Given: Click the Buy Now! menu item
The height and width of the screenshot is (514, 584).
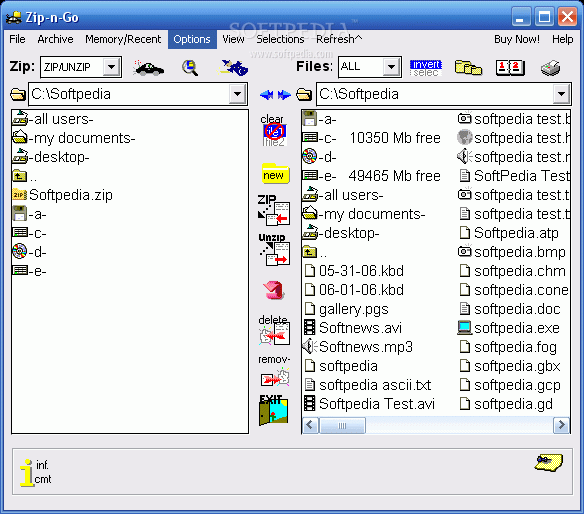Looking at the screenshot, I should pos(517,39).
